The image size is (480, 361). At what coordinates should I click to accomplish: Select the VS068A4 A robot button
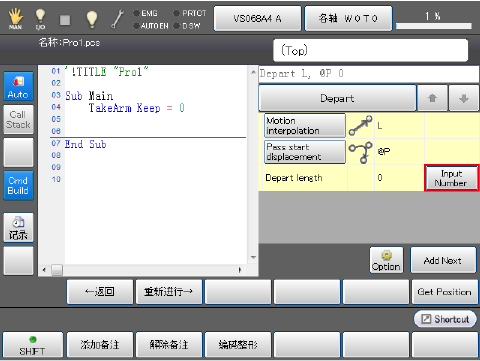(257, 18)
